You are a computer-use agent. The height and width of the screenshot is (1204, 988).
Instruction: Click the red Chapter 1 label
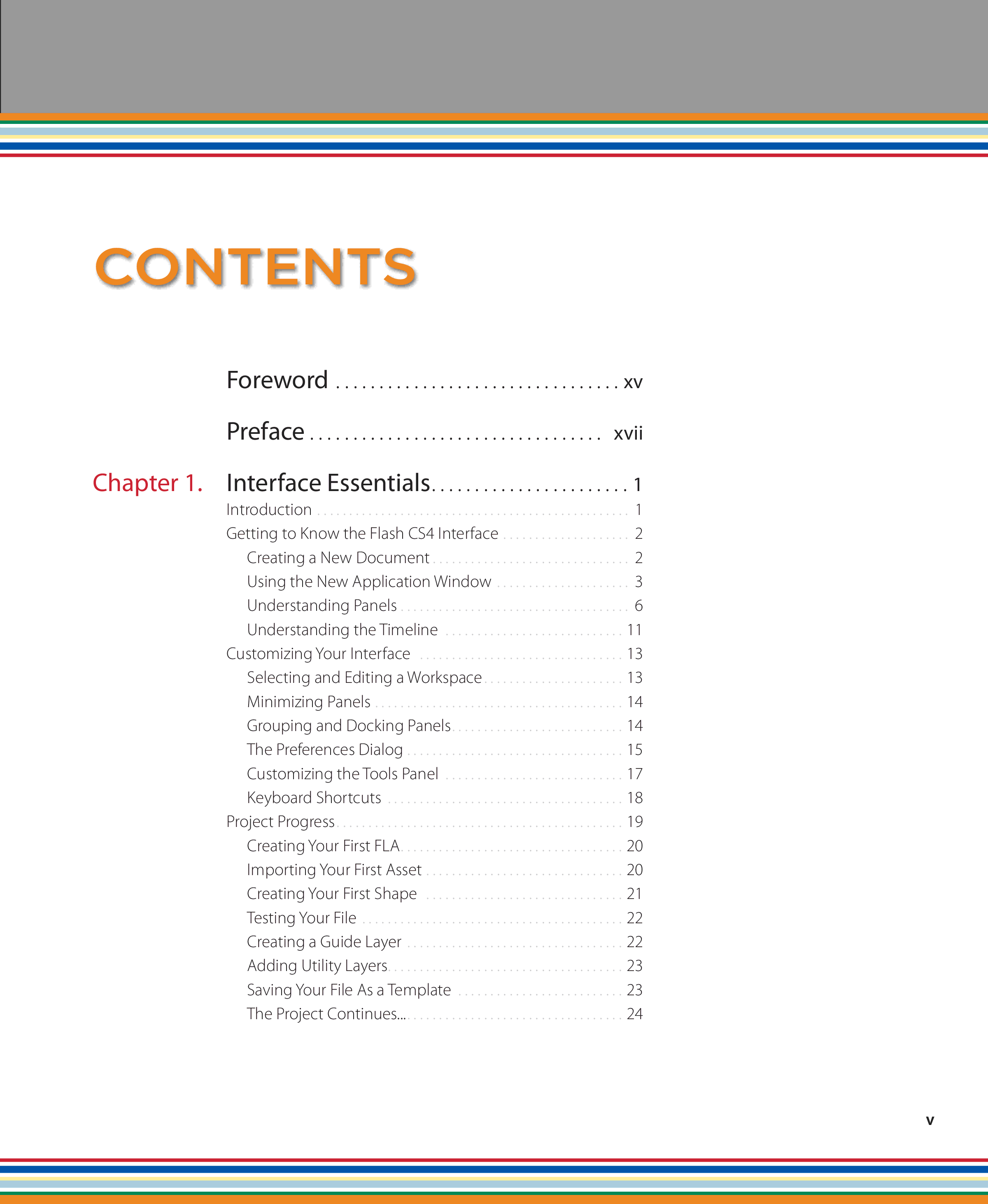[147, 483]
